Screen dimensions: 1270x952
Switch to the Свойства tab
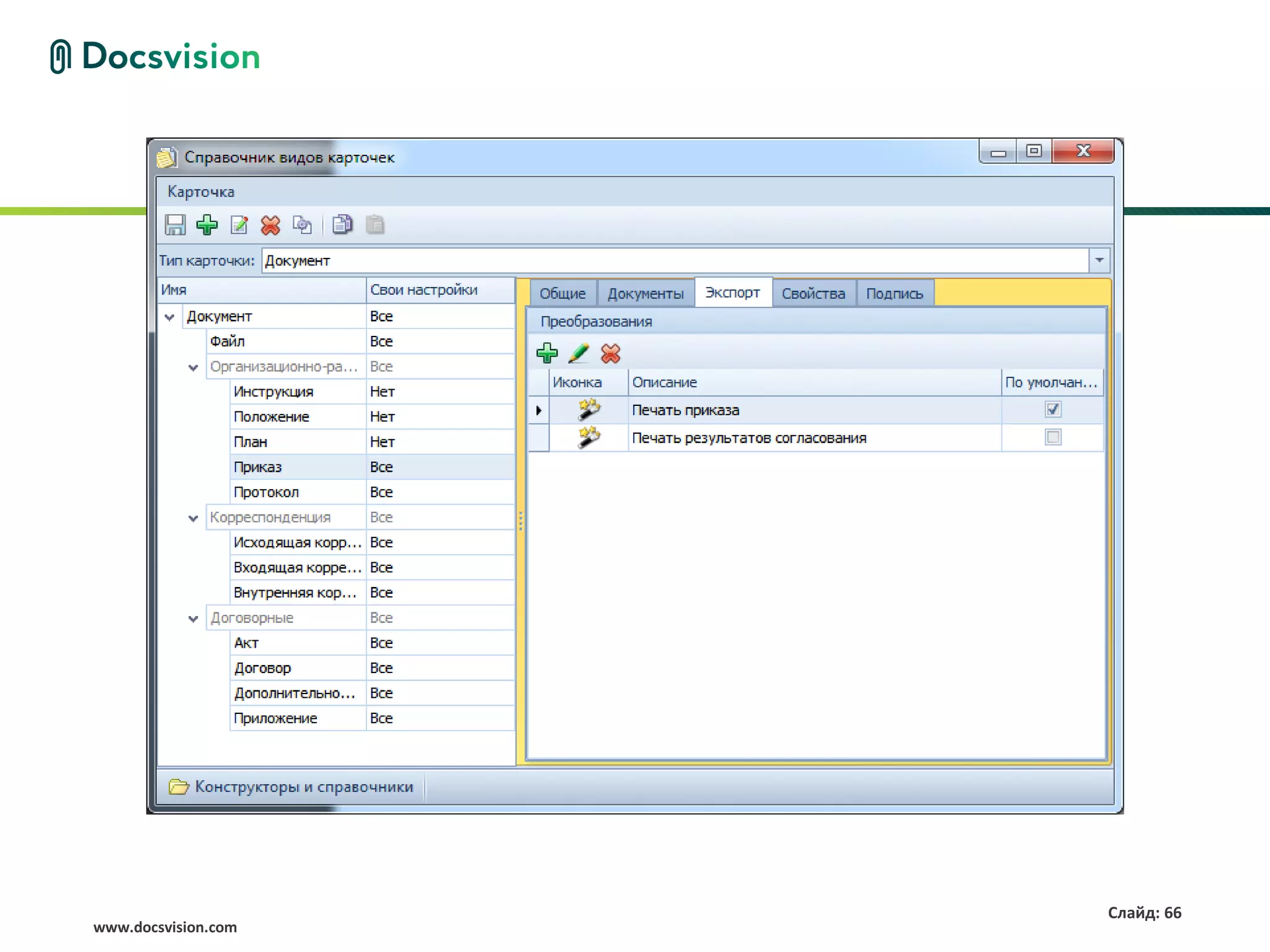coord(813,294)
